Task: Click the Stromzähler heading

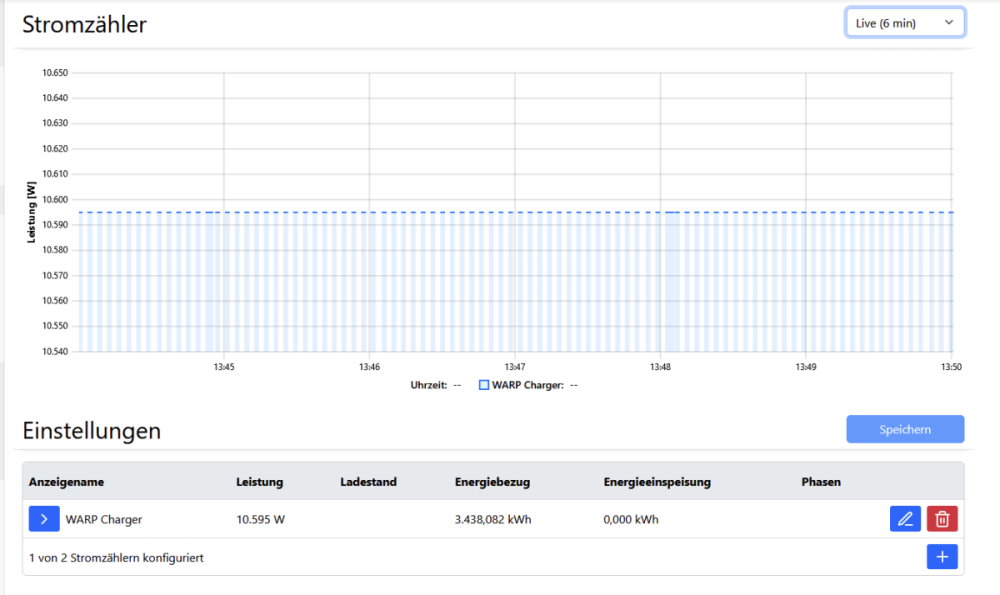Action: tap(84, 24)
